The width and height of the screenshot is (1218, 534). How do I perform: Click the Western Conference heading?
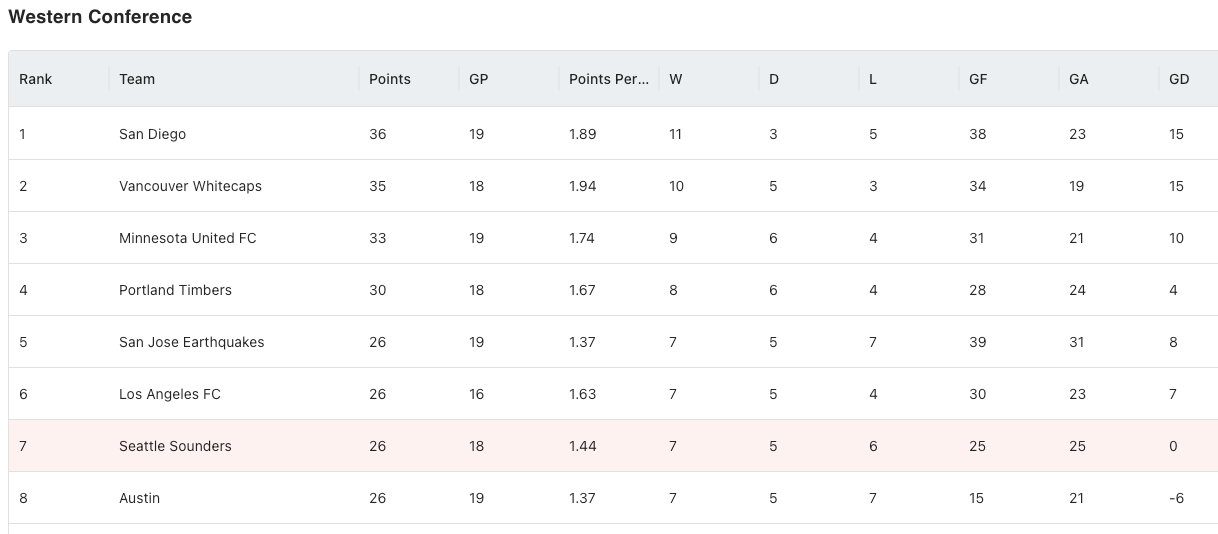tap(100, 17)
